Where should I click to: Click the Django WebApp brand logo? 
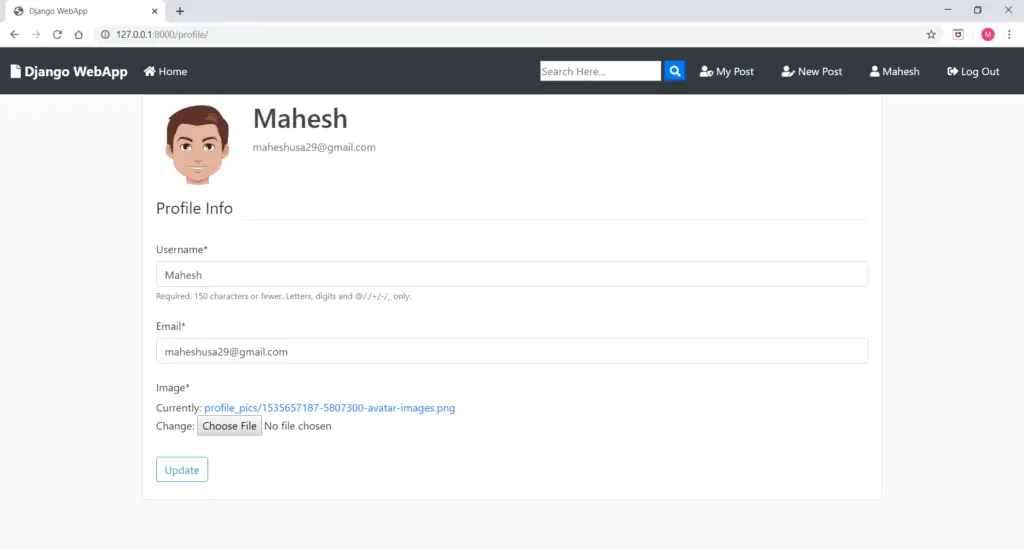click(x=69, y=72)
